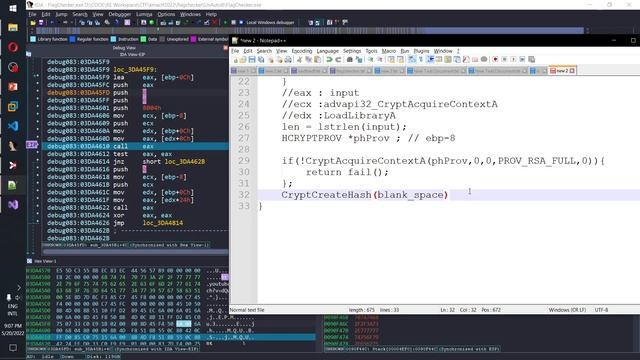Click Notepad++ Find (binoculars) toolbar icon

coord(350,60)
